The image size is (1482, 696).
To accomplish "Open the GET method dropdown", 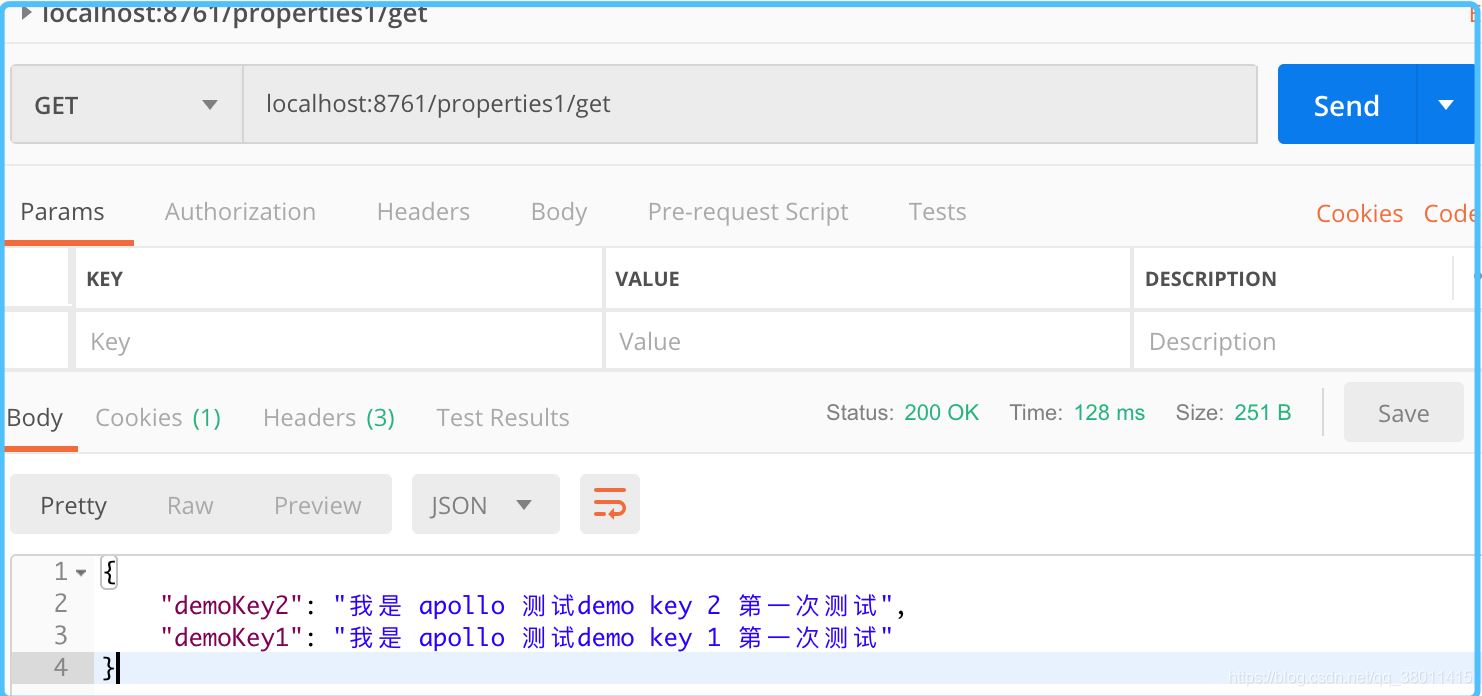I will pyautogui.click(x=126, y=105).
